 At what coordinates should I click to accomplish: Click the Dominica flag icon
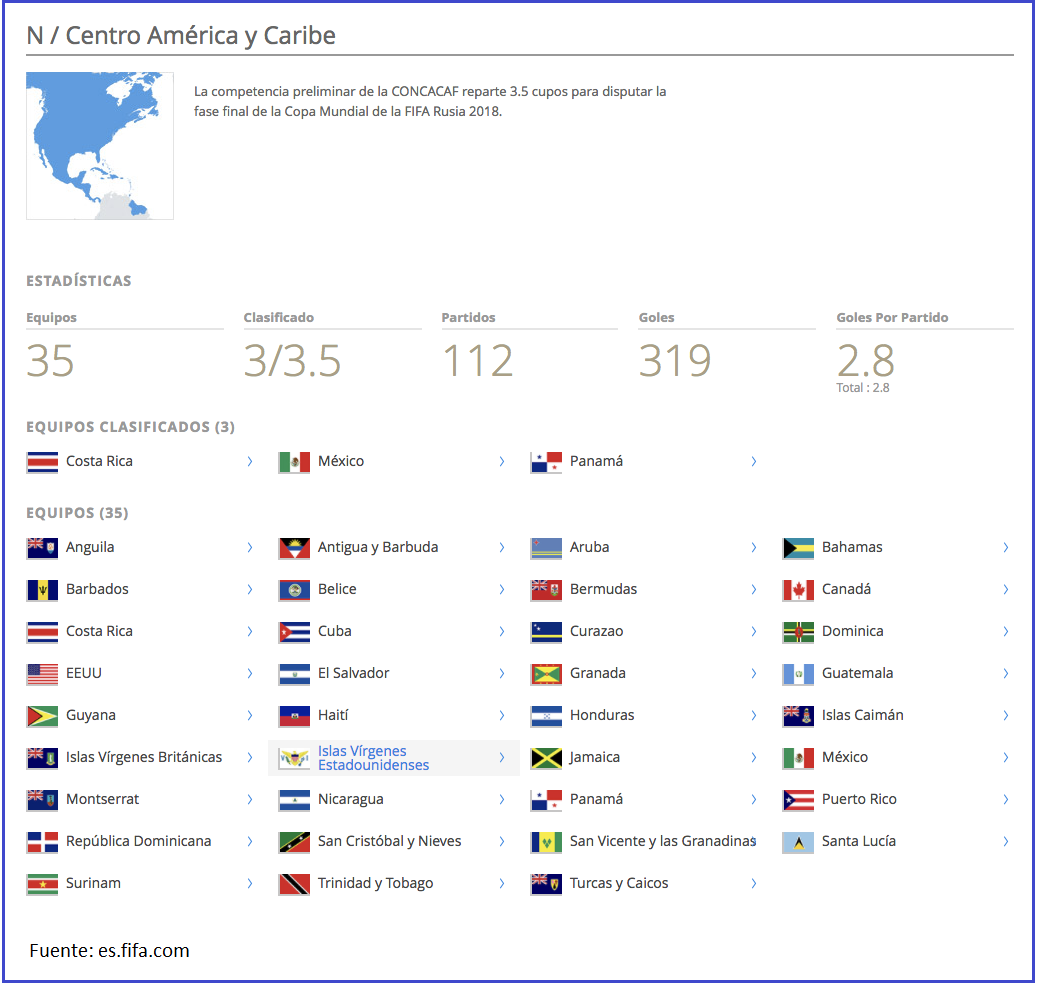(798, 632)
